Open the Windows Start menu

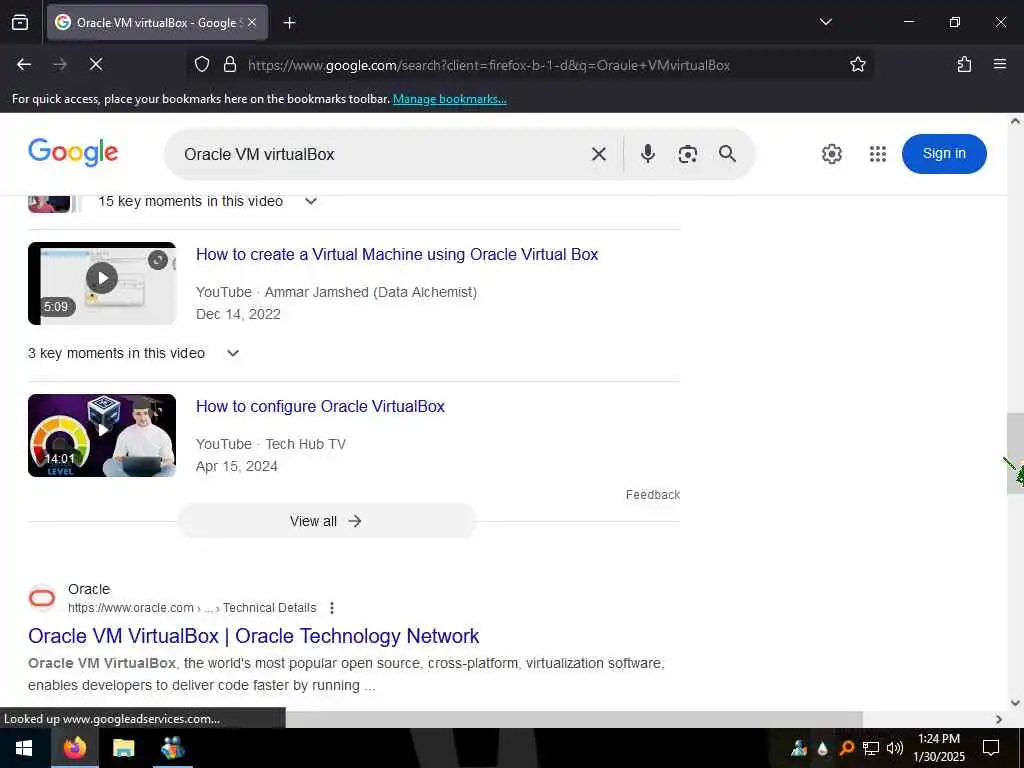coord(24,748)
